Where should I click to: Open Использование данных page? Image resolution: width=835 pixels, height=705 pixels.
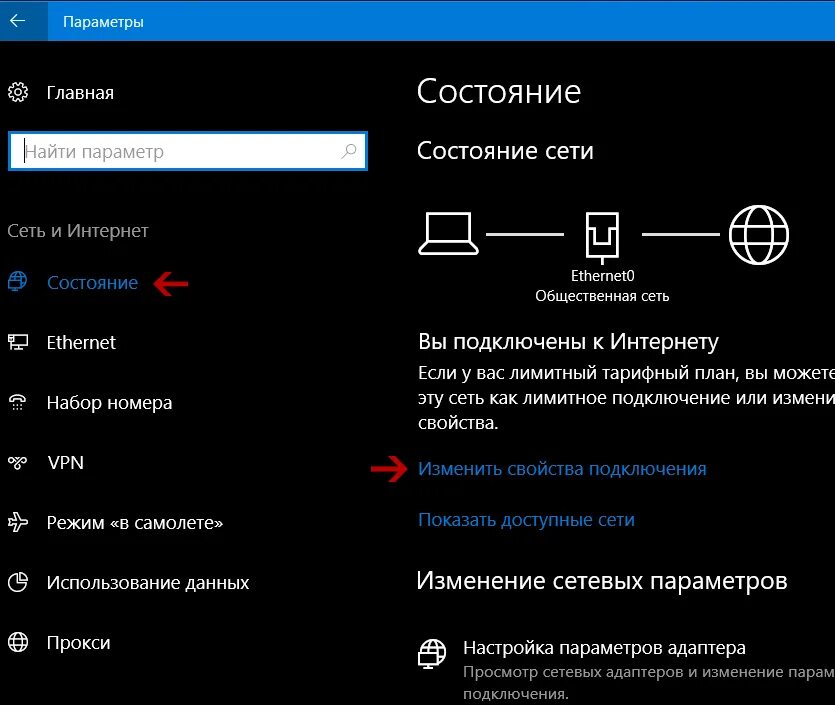point(148,583)
